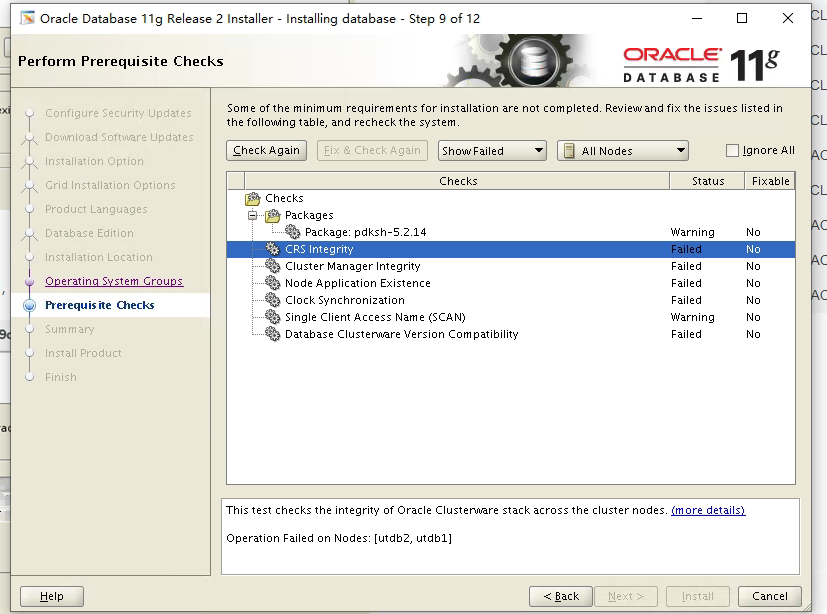Click the Operating System Groups step bullet
The width and height of the screenshot is (827, 614).
(30, 281)
